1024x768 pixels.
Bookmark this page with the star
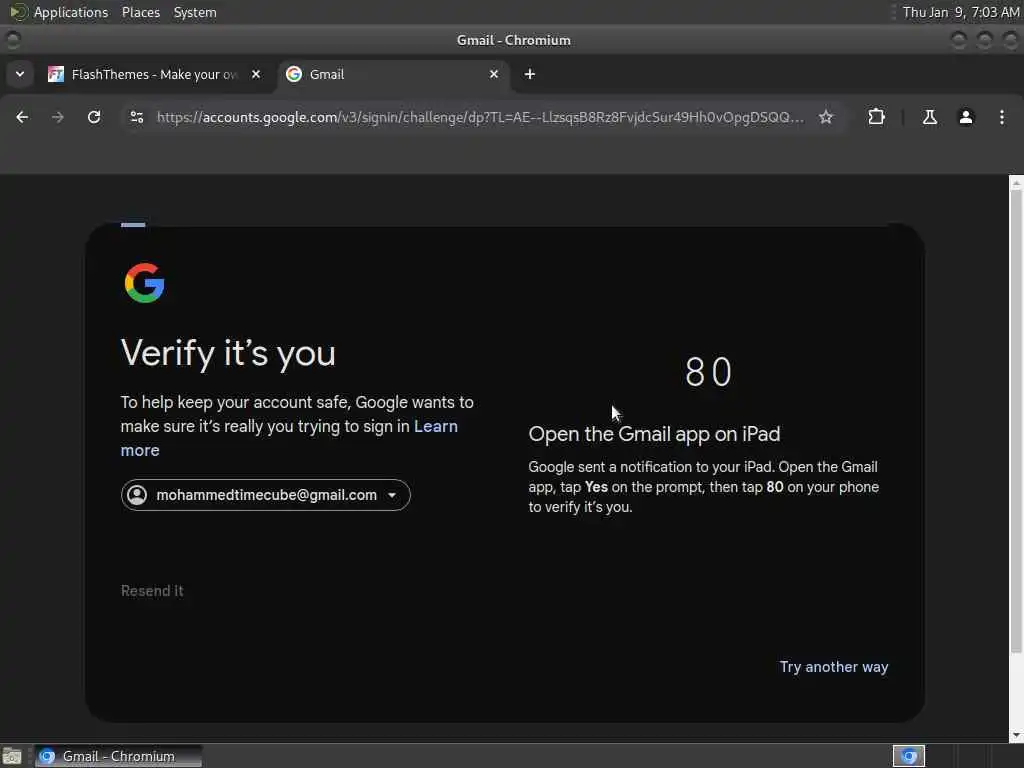coord(826,118)
